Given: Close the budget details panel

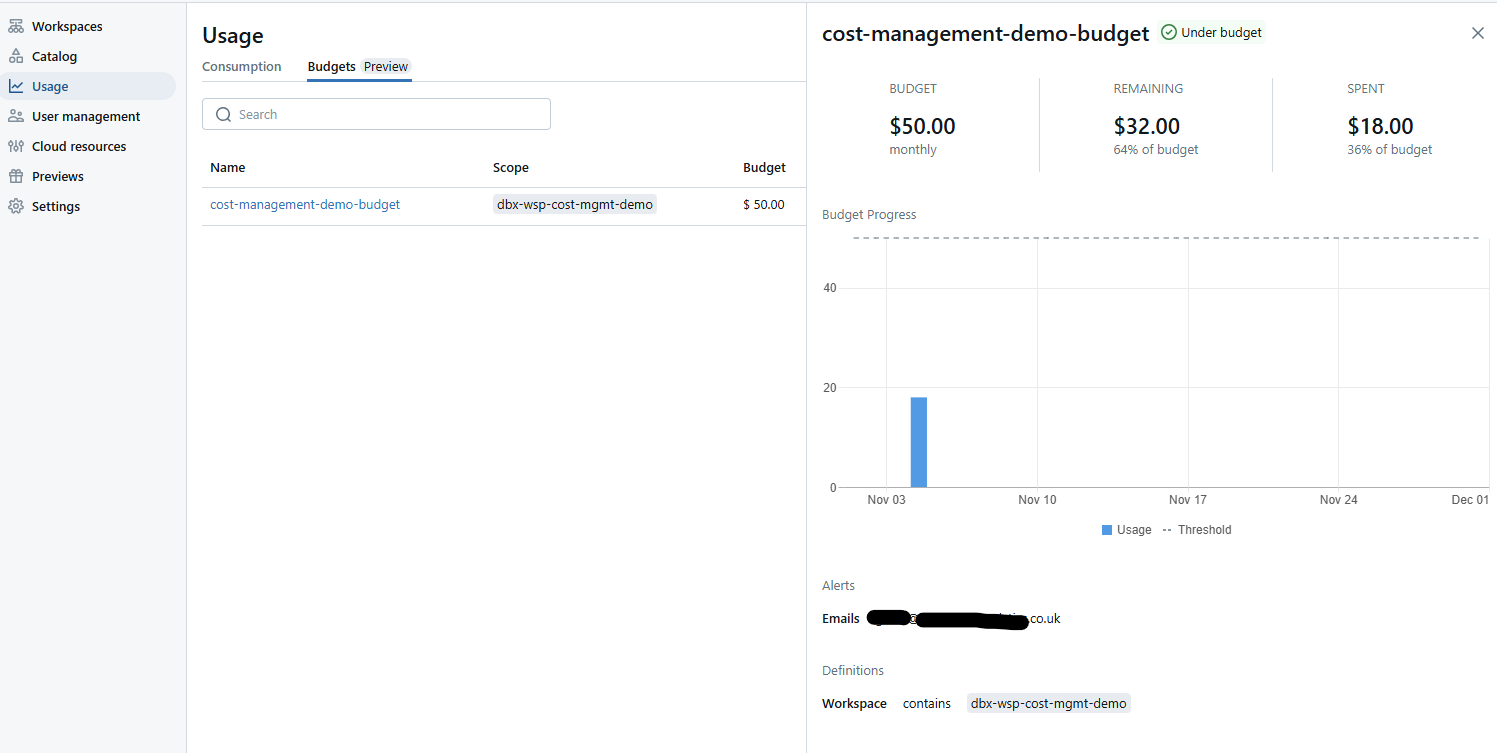Looking at the screenshot, I should [x=1477, y=32].
